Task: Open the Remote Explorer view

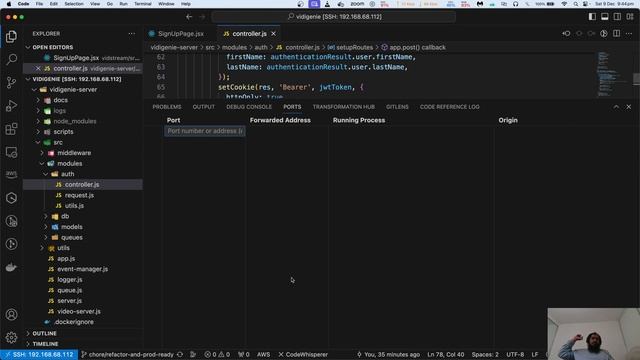Action: coord(11,152)
